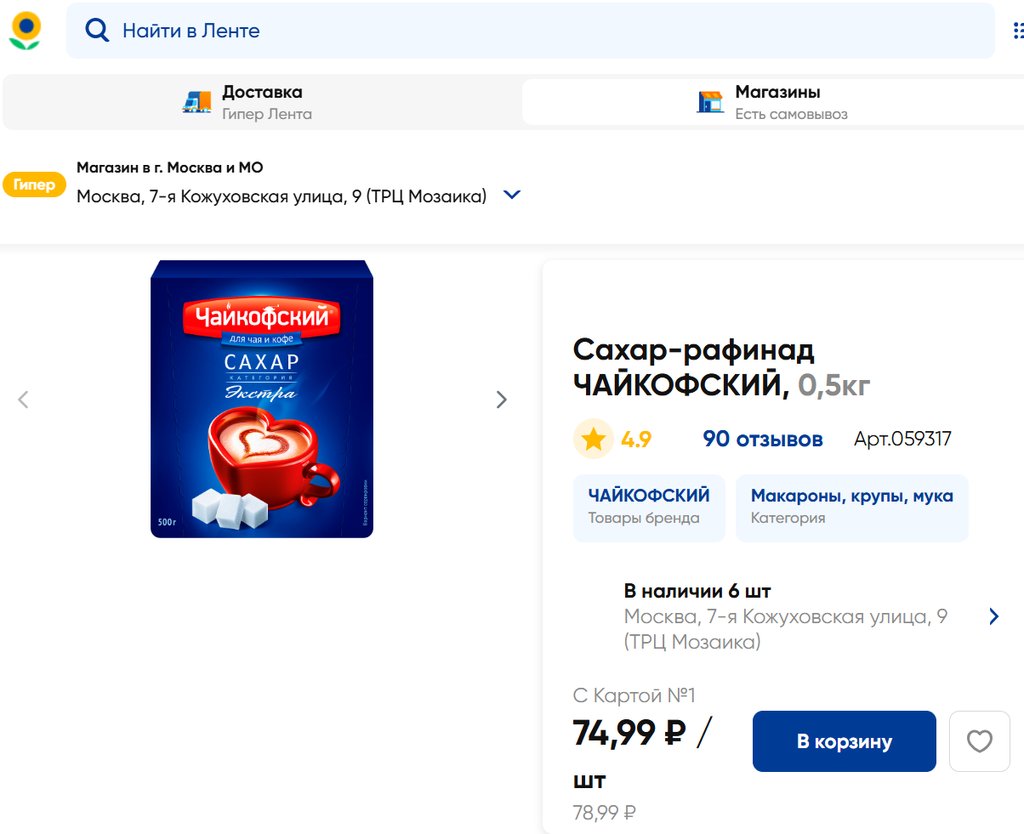1024x834 pixels.
Task: Open the 90 отзывов reviews link
Action: (x=762, y=439)
